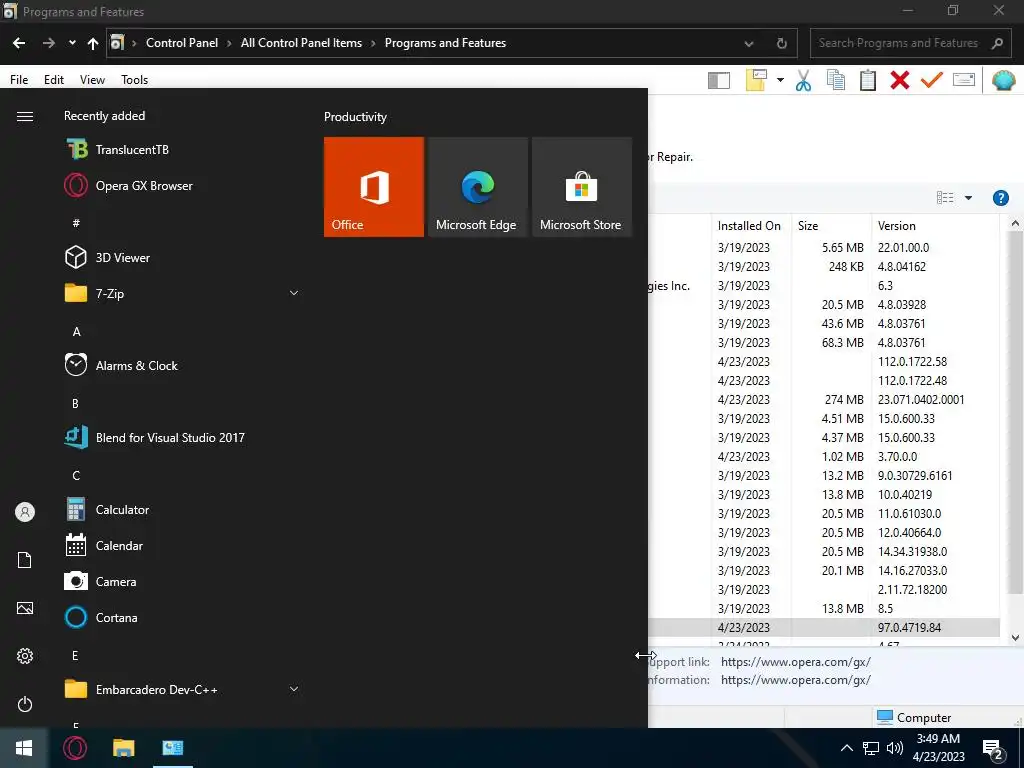Open the View menu

(x=92, y=80)
